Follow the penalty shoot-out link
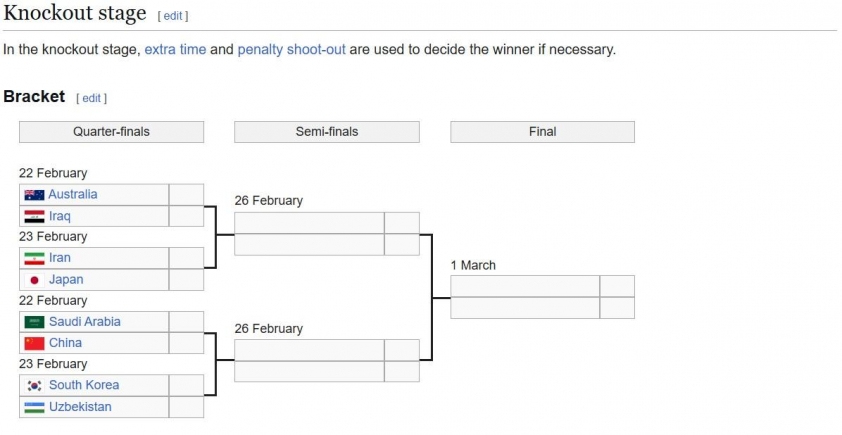Viewport: 842px width, 435px height. point(291,49)
